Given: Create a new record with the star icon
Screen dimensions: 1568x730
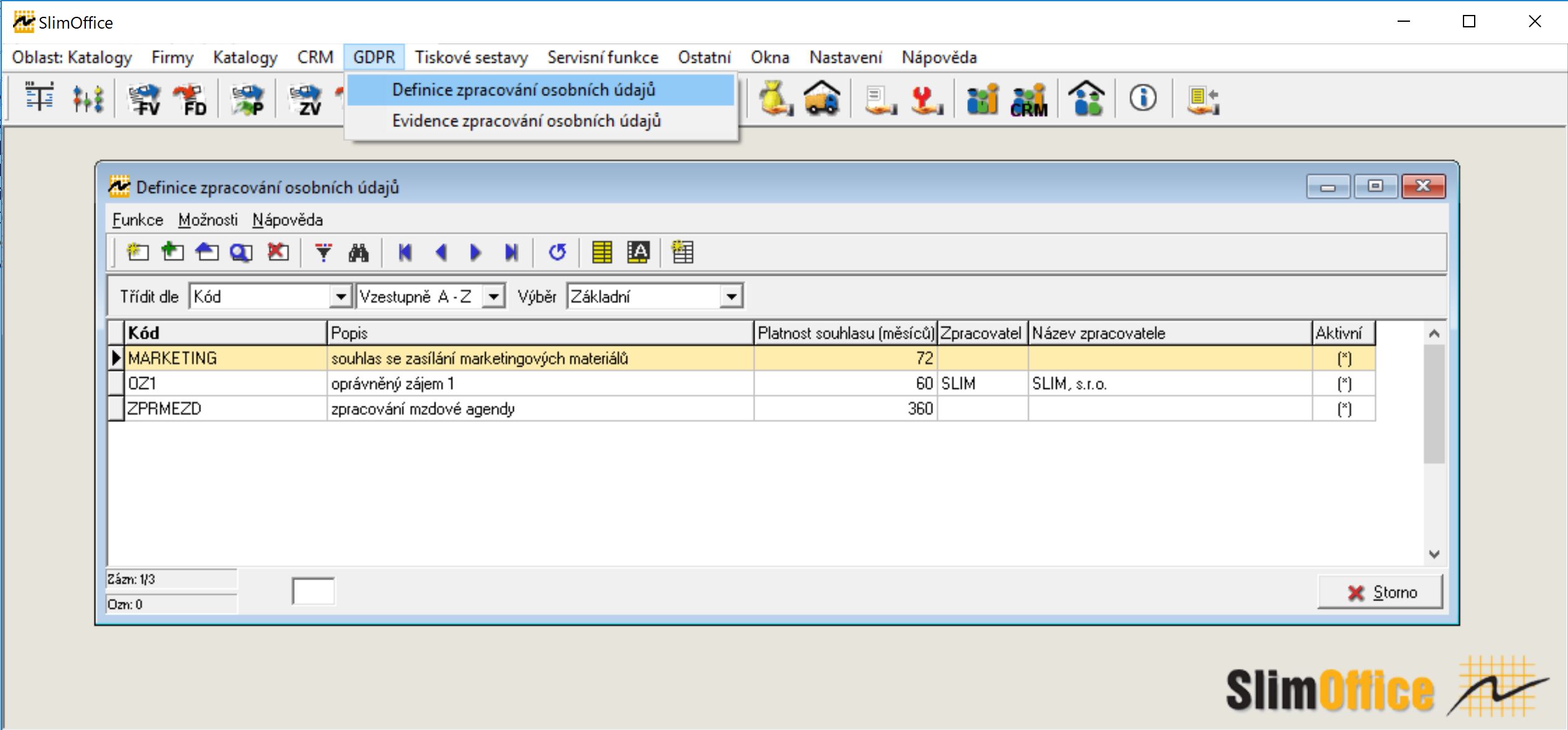Looking at the screenshot, I should (137, 252).
